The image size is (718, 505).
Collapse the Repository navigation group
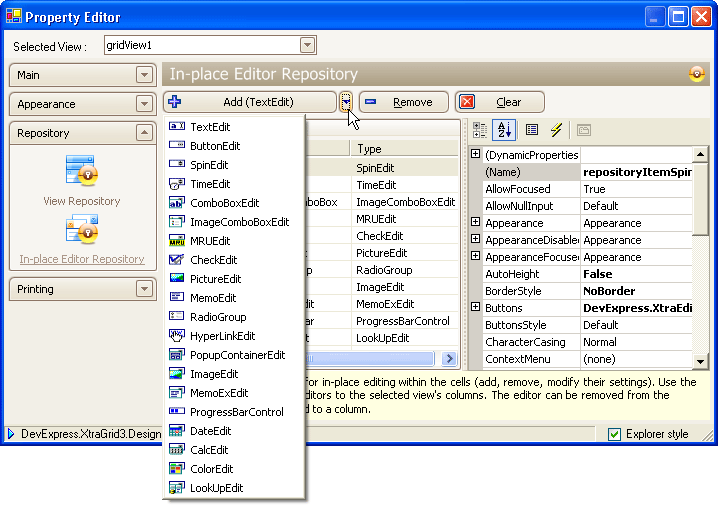click(x=144, y=133)
